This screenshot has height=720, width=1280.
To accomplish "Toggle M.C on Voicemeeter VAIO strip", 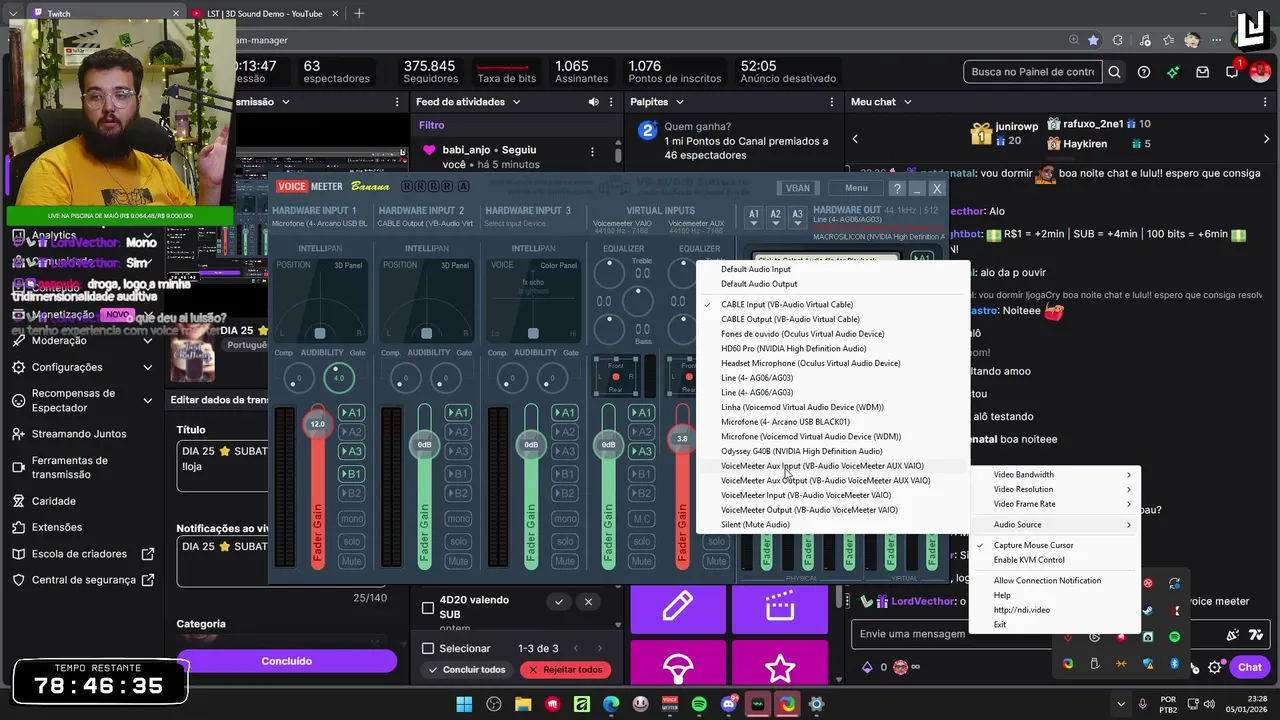I will (x=641, y=519).
